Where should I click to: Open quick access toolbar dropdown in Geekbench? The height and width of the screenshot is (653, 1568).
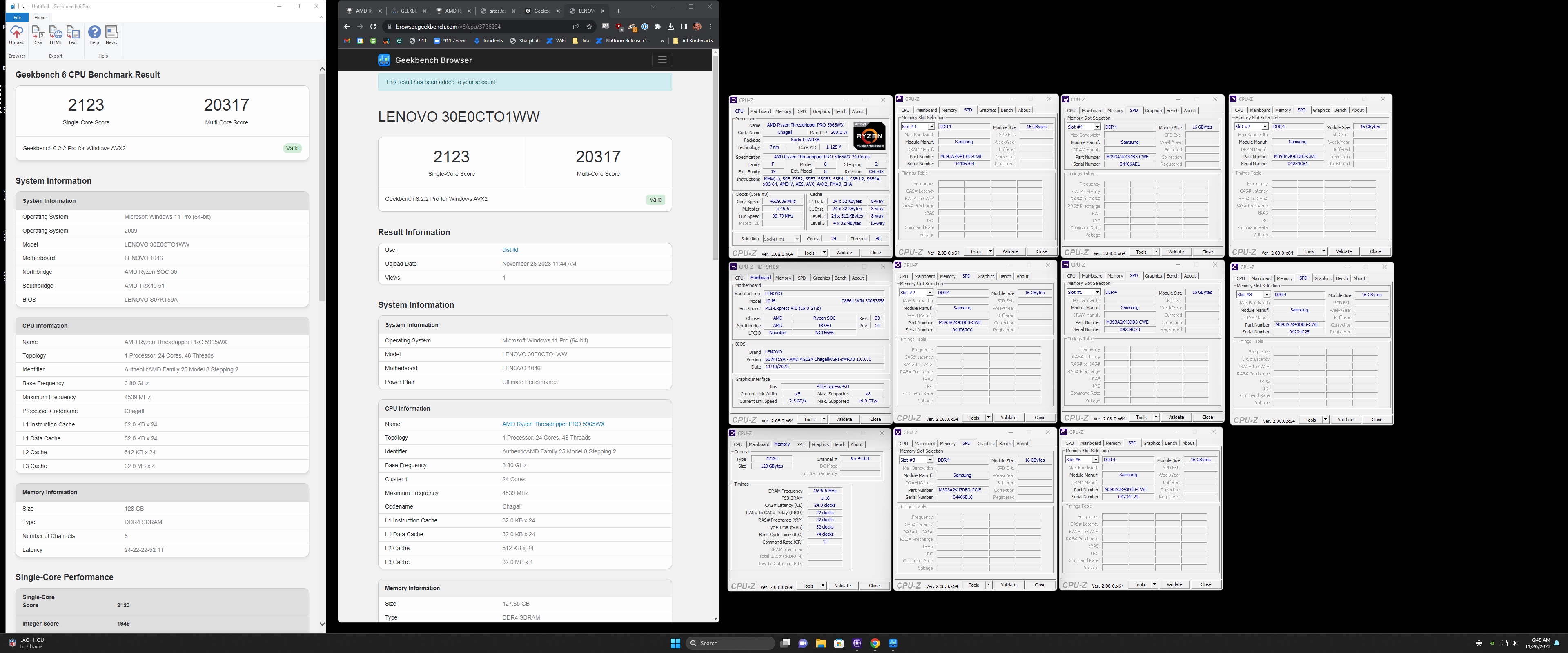[x=24, y=7]
